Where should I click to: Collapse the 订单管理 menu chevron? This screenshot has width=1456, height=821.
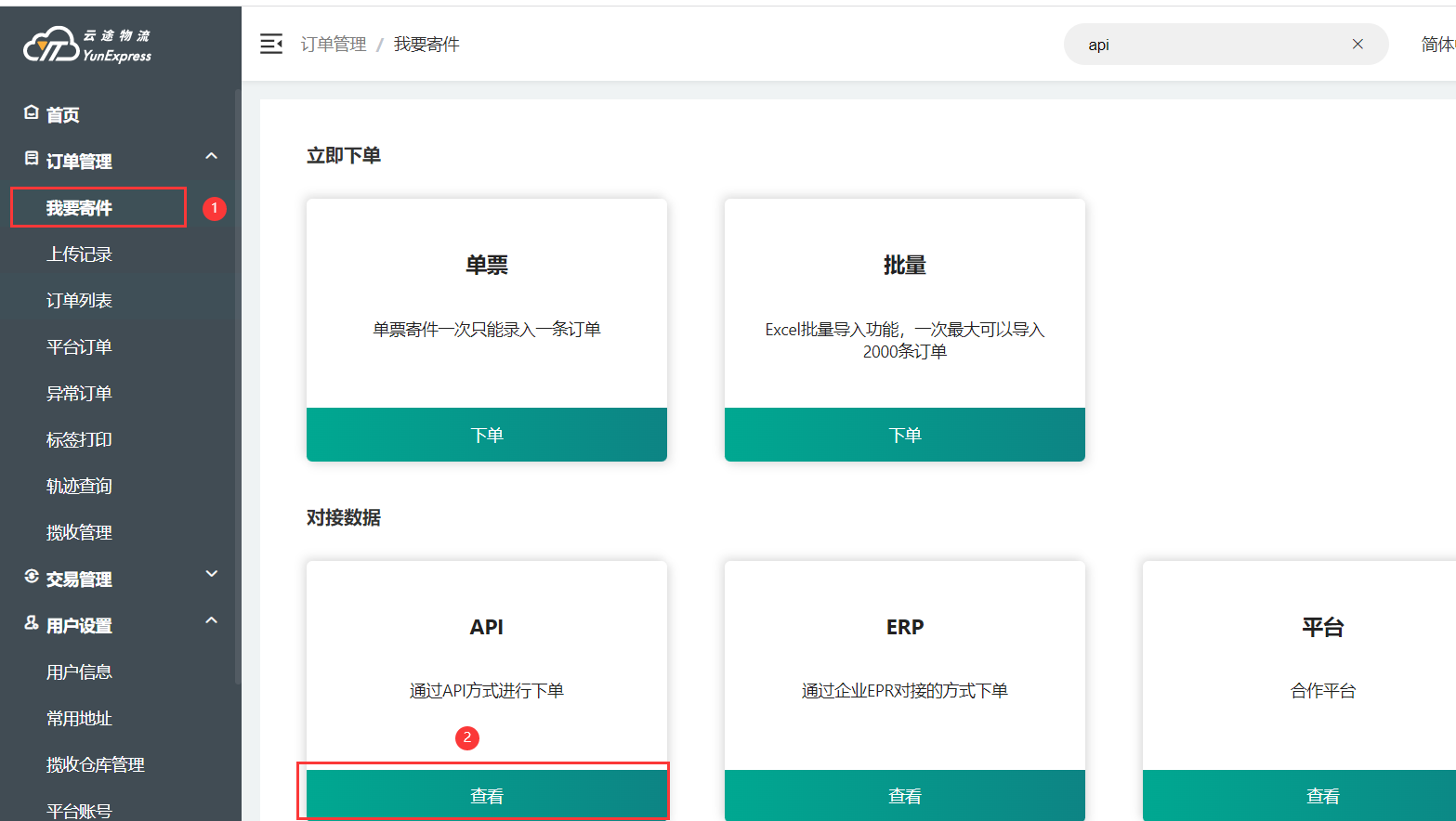212,156
